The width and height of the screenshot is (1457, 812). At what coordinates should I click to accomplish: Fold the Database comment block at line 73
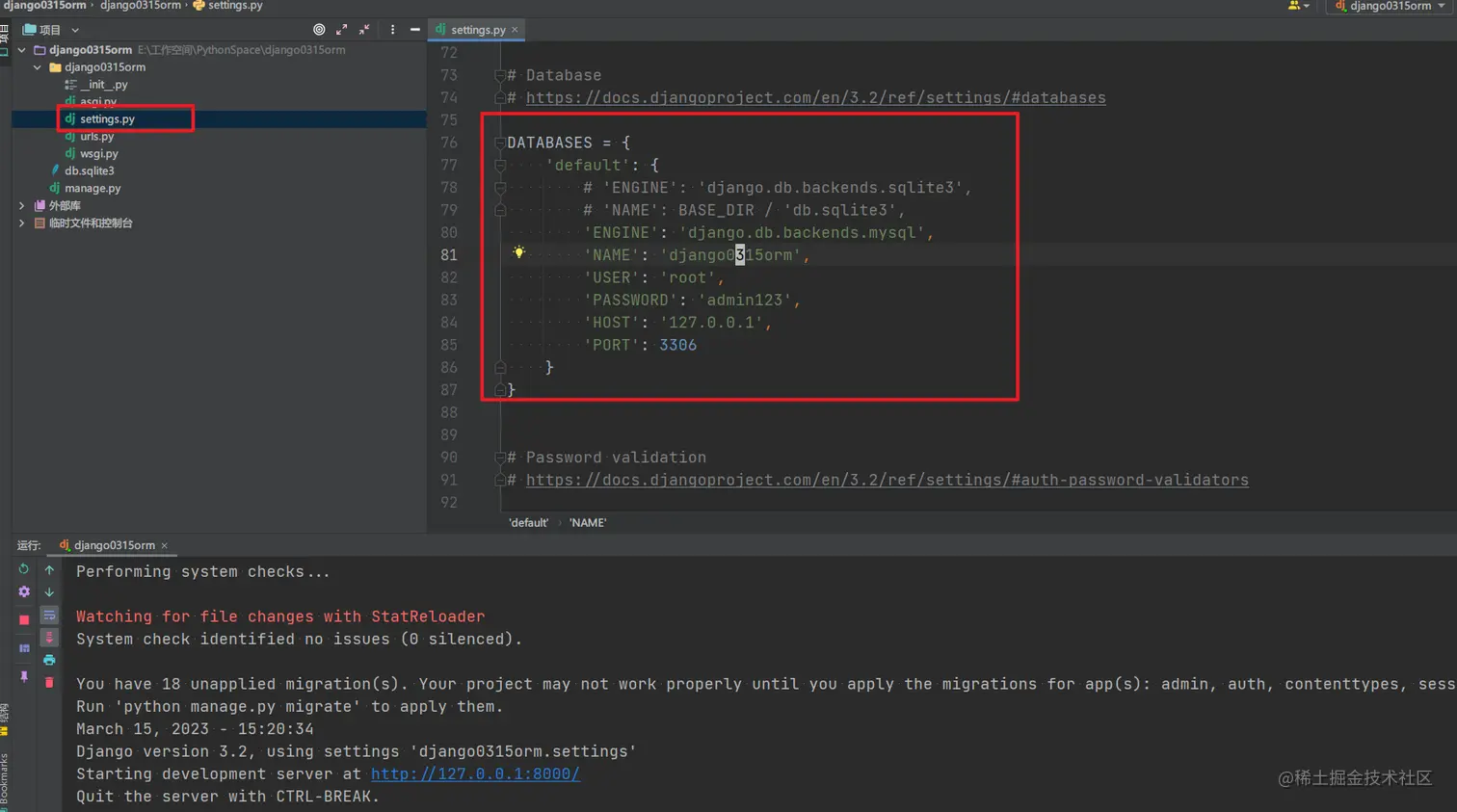click(500, 75)
